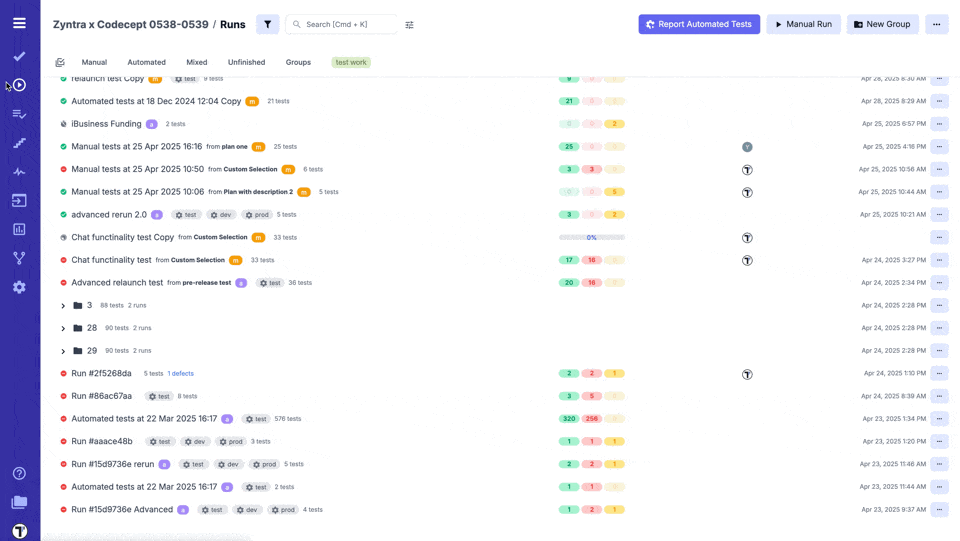This screenshot has width=960, height=541.
Task: Switch to the Automated tab
Action: [x=146, y=62]
